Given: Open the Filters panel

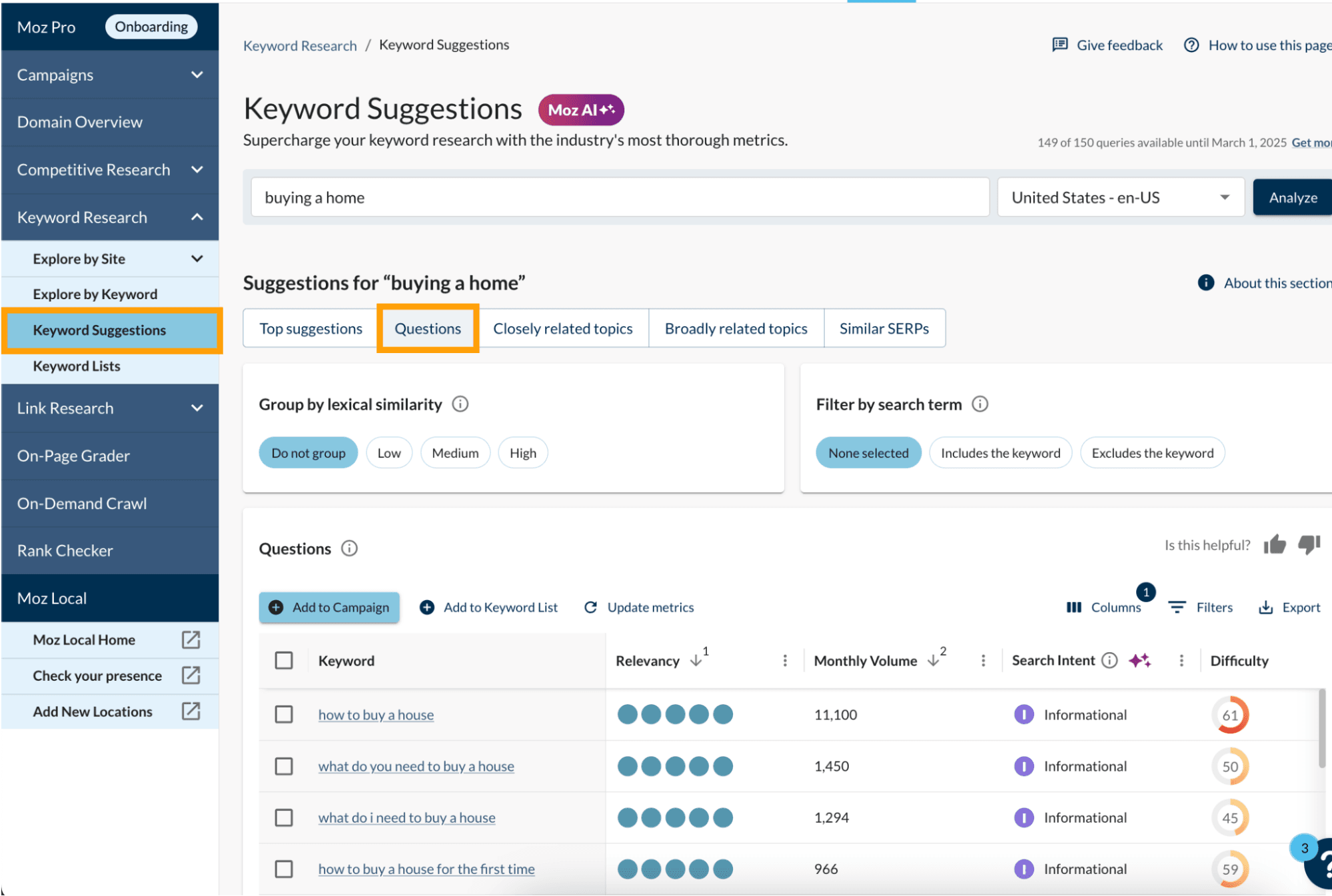Looking at the screenshot, I should pos(1201,607).
